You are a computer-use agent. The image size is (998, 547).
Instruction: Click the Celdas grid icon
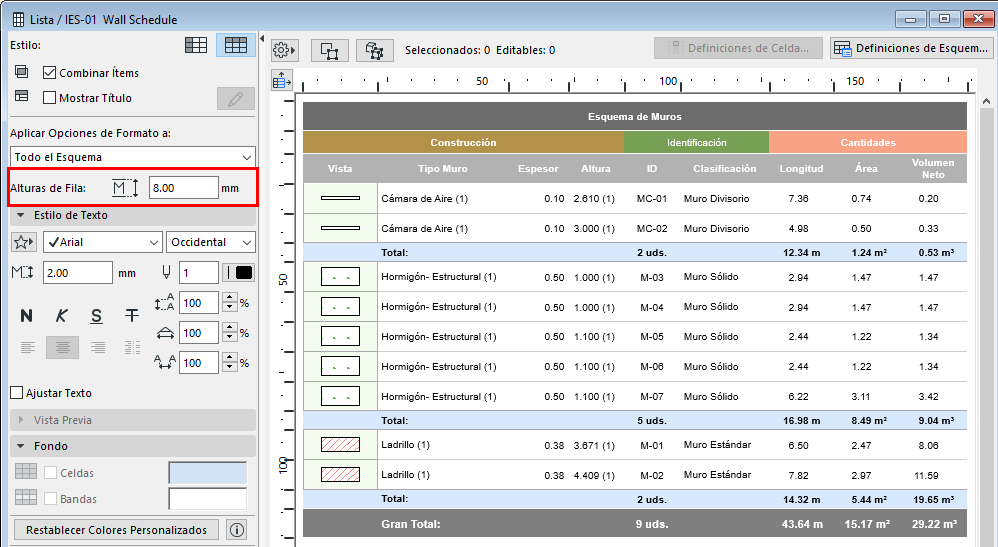pyautogui.click(x=25, y=471)
